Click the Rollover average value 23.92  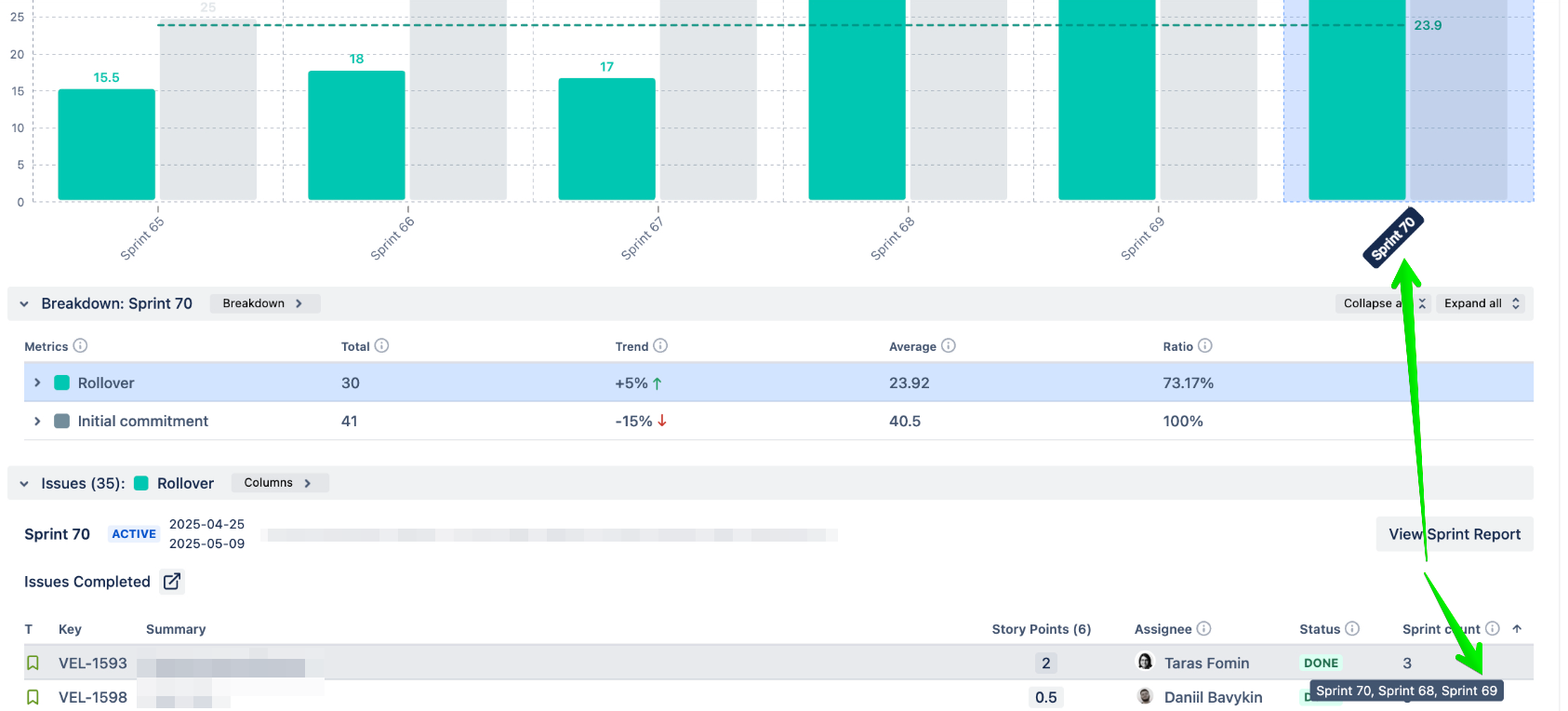click(x=910, y=382)
